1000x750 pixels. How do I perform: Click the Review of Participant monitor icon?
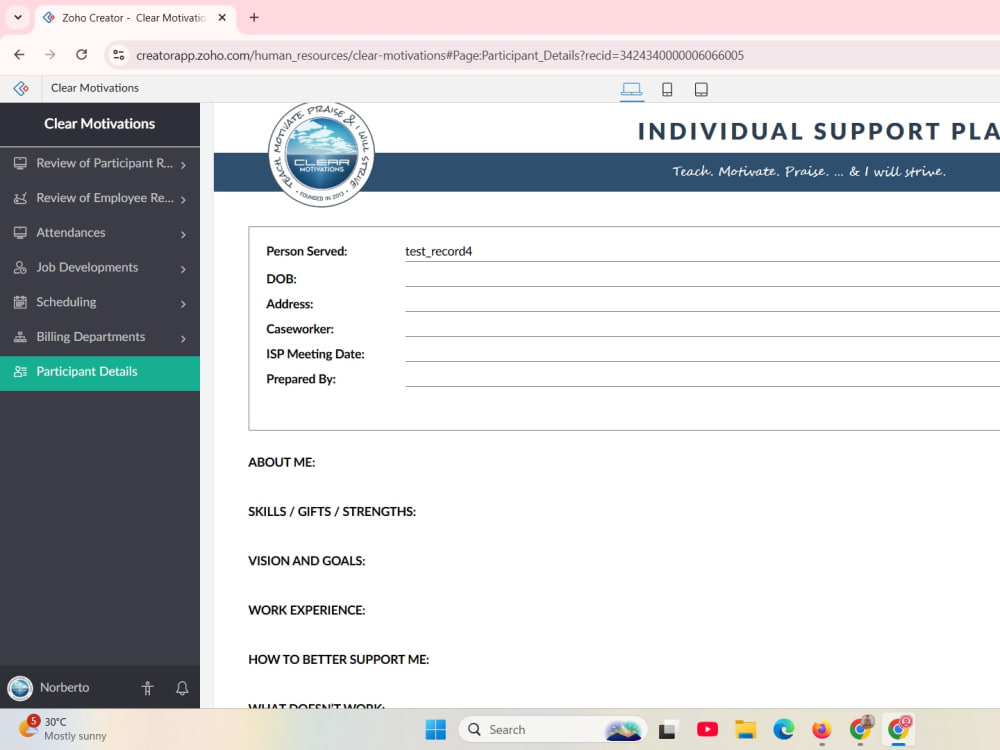click(x=20, y=163)
